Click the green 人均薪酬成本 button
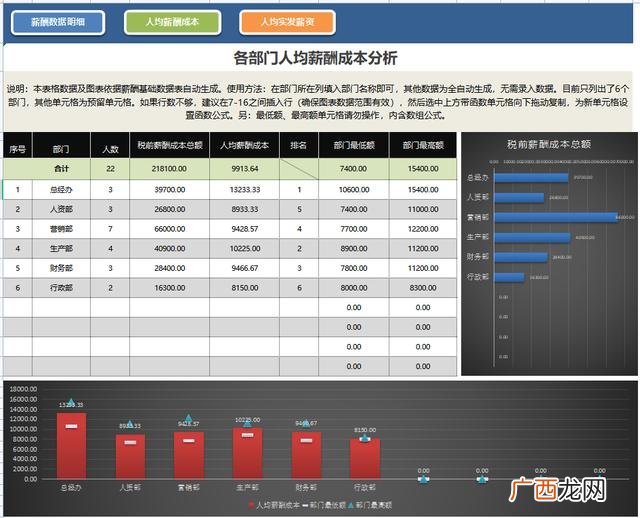 coord(173,22)
